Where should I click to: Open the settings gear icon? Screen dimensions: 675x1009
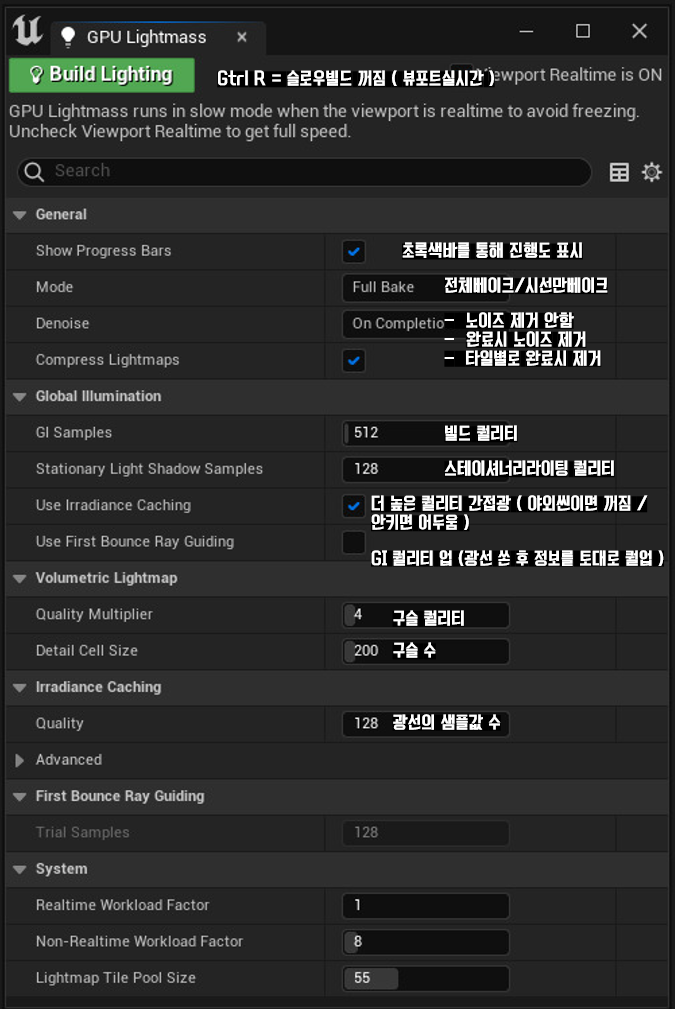652,172
